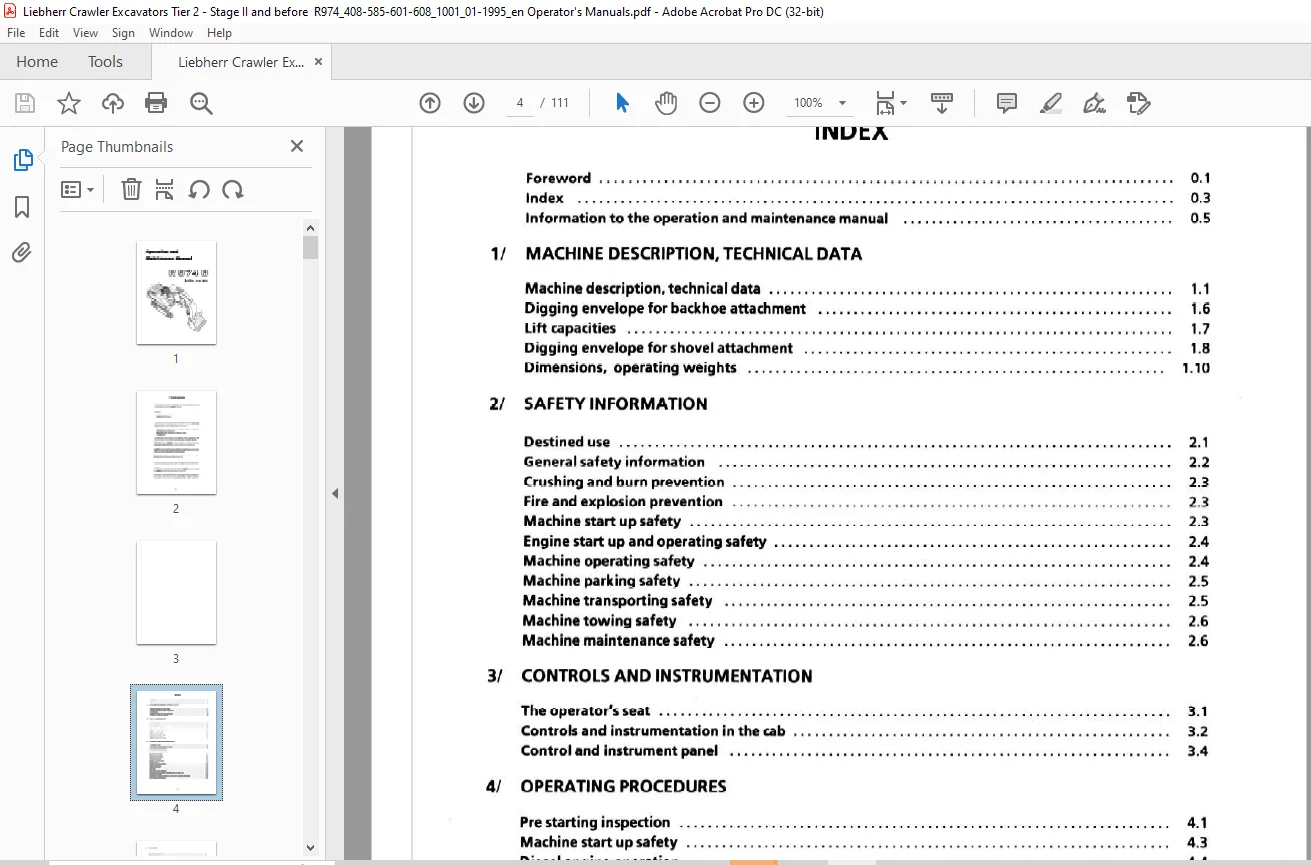This screenshot has width=1311, height=865.
Task: Collapse the navigation pane with side arrow
Action: [x=335, y=493]
